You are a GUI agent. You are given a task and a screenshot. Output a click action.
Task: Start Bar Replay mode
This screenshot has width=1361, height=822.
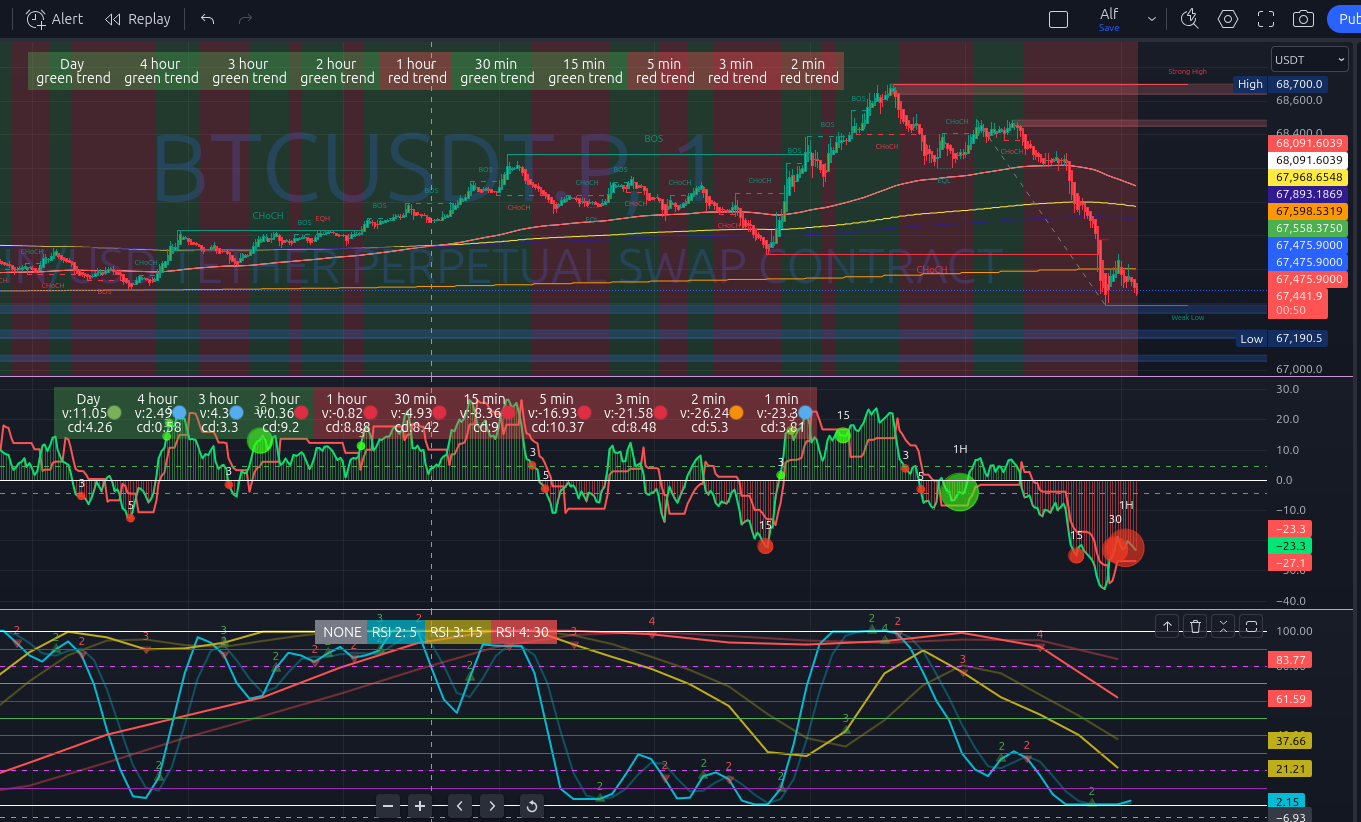point(138,19)
